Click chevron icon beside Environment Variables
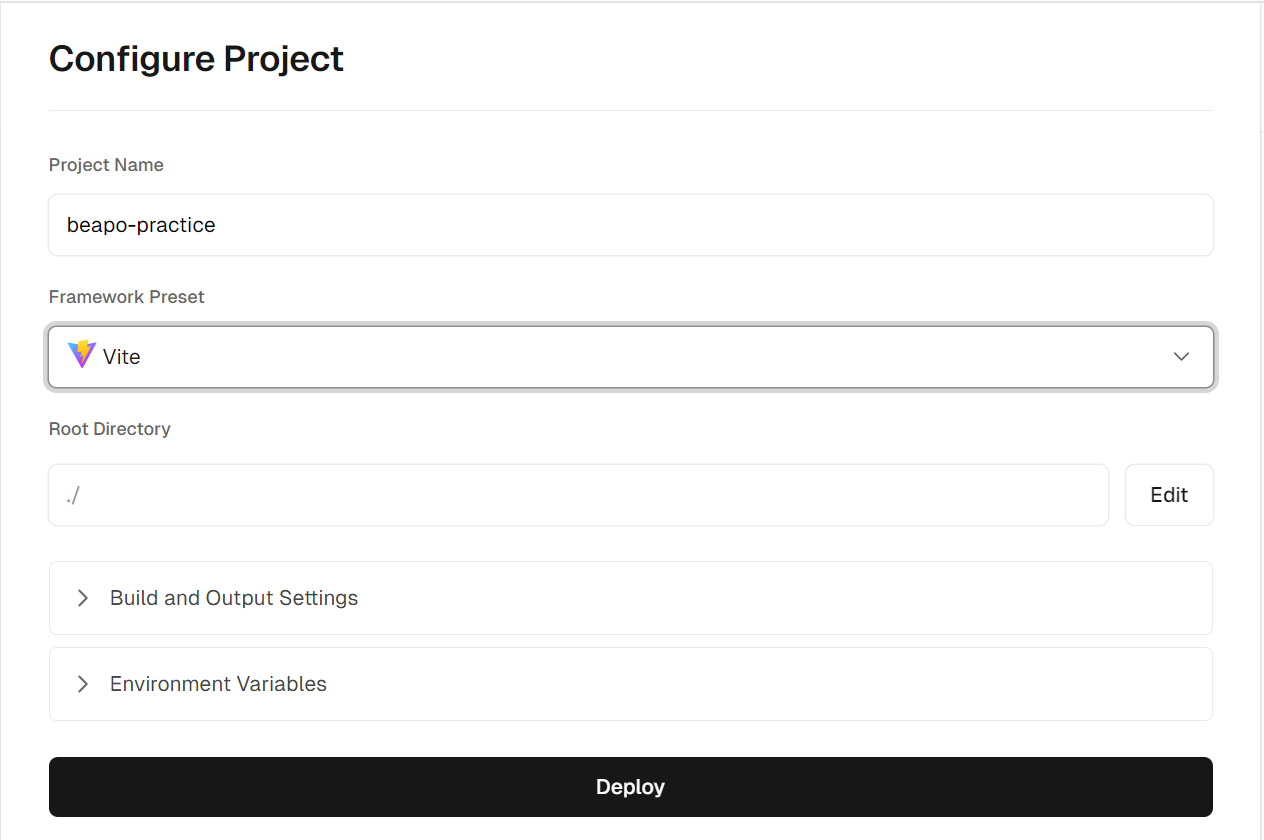The image size is (1264, 840). [83, 684]
